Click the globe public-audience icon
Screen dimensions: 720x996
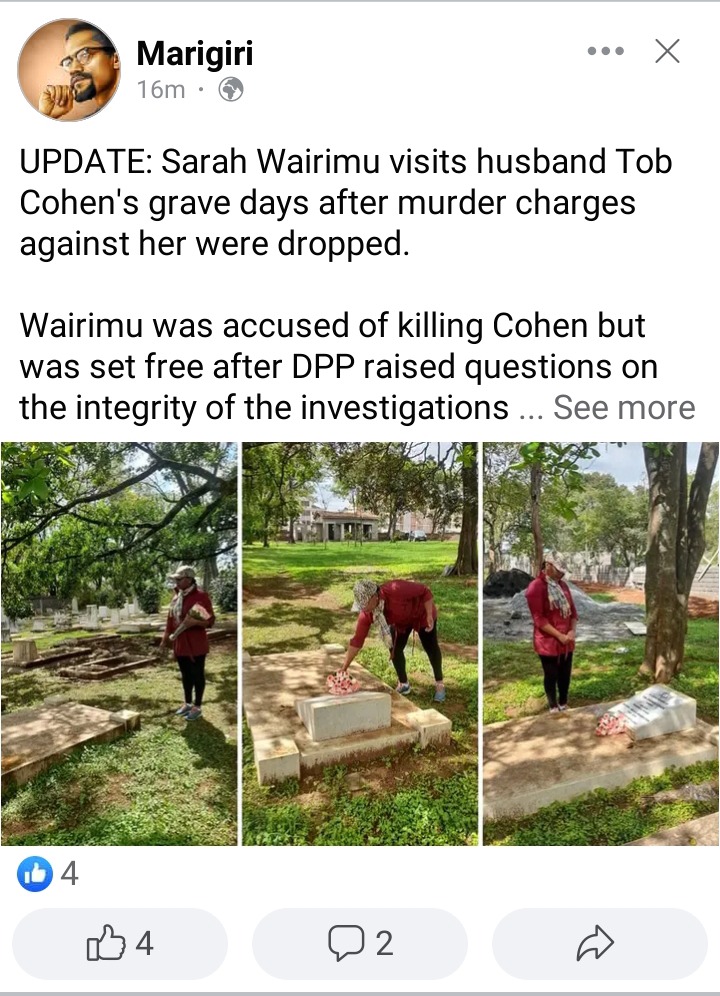pos(231,90)
